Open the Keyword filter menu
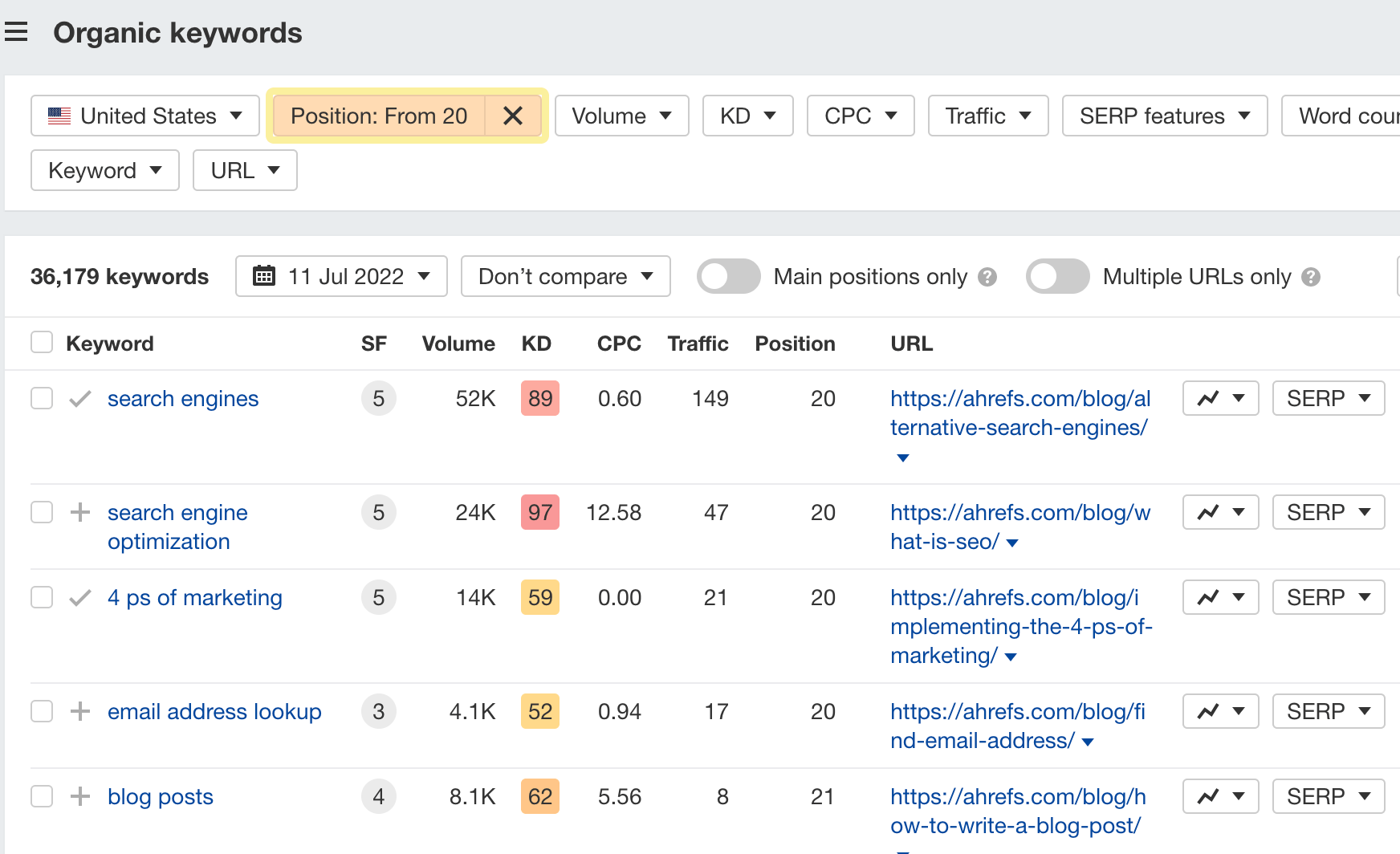The image size is (1400, 854). [x=104, y=170]
